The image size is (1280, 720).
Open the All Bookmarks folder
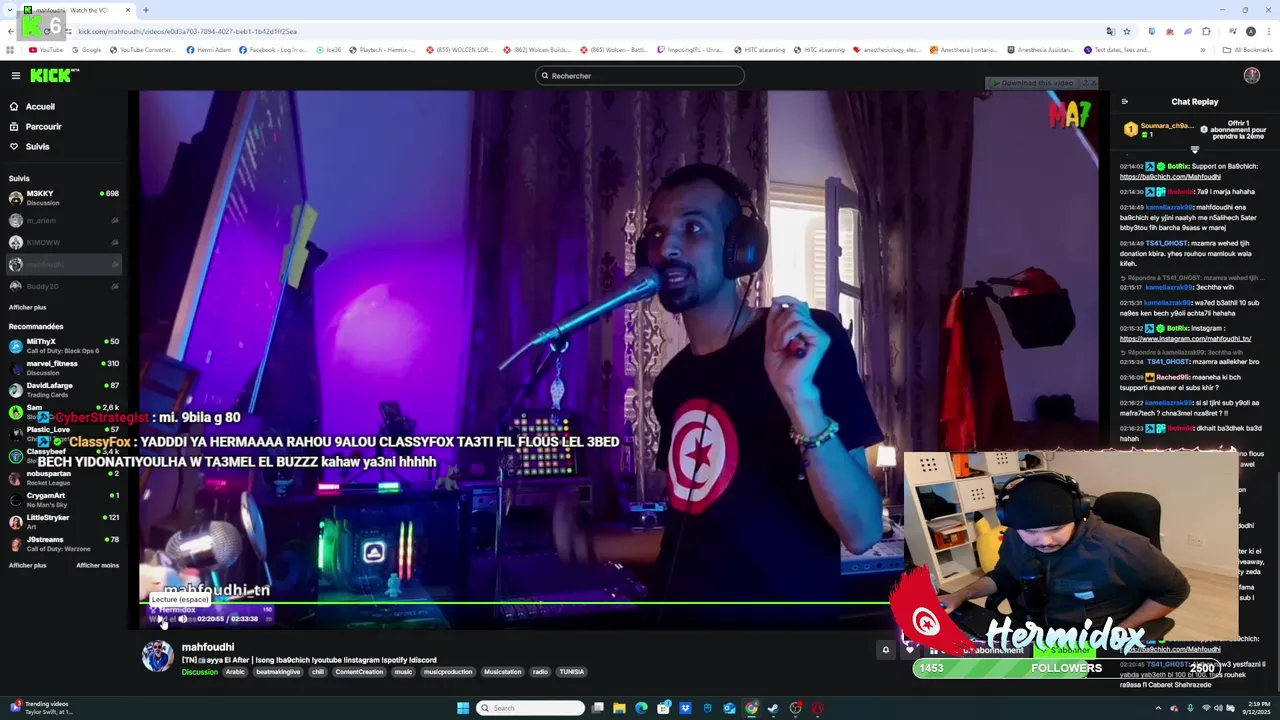[1248, 50]
